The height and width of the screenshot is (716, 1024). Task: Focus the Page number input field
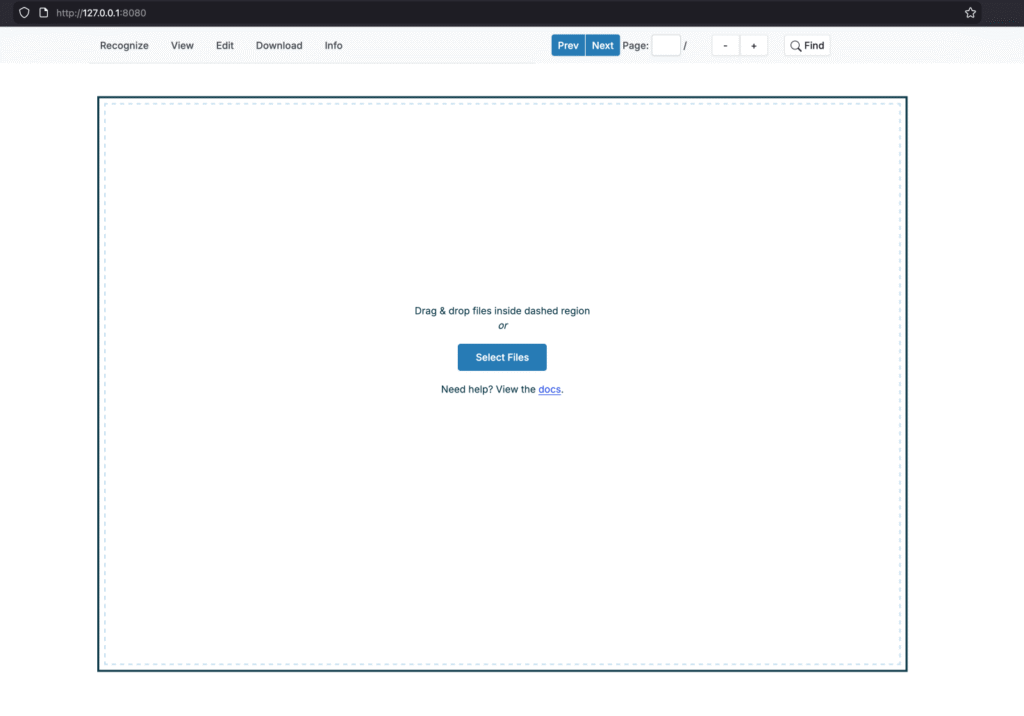(x=666, y=46)
